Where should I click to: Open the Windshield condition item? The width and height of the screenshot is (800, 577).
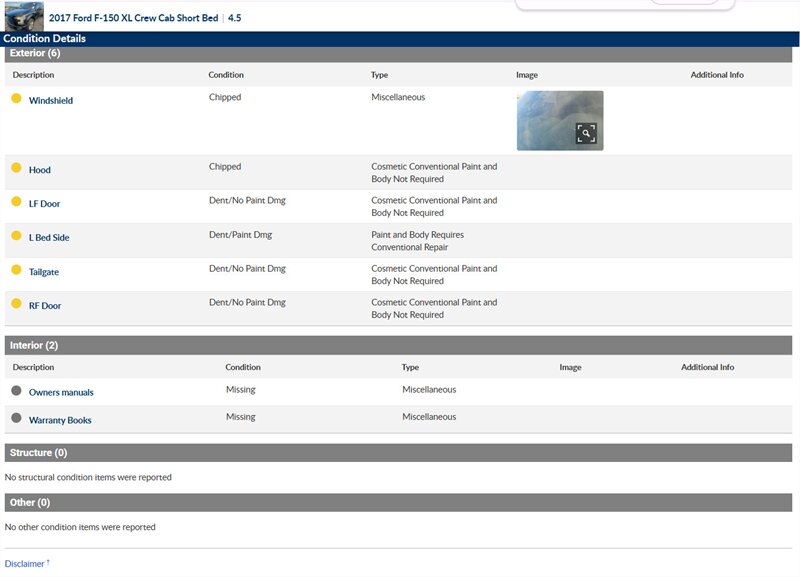(51, 101)
